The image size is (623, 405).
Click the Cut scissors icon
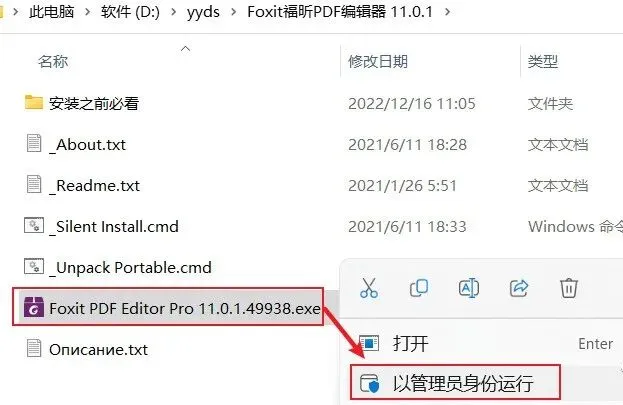369,288
